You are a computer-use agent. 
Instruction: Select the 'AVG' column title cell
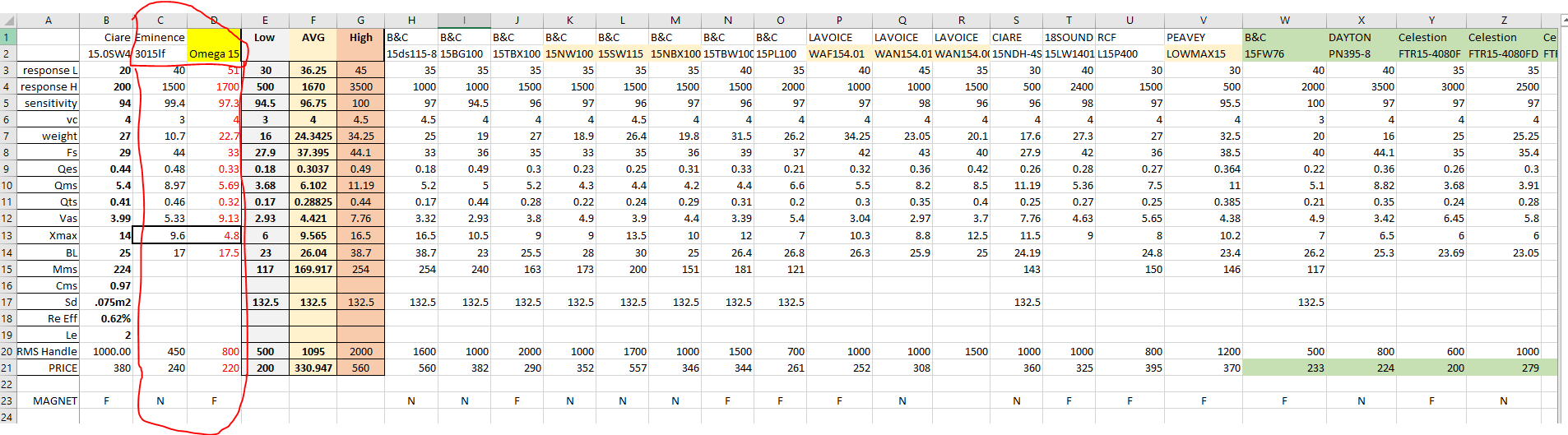tap(313, 37)
